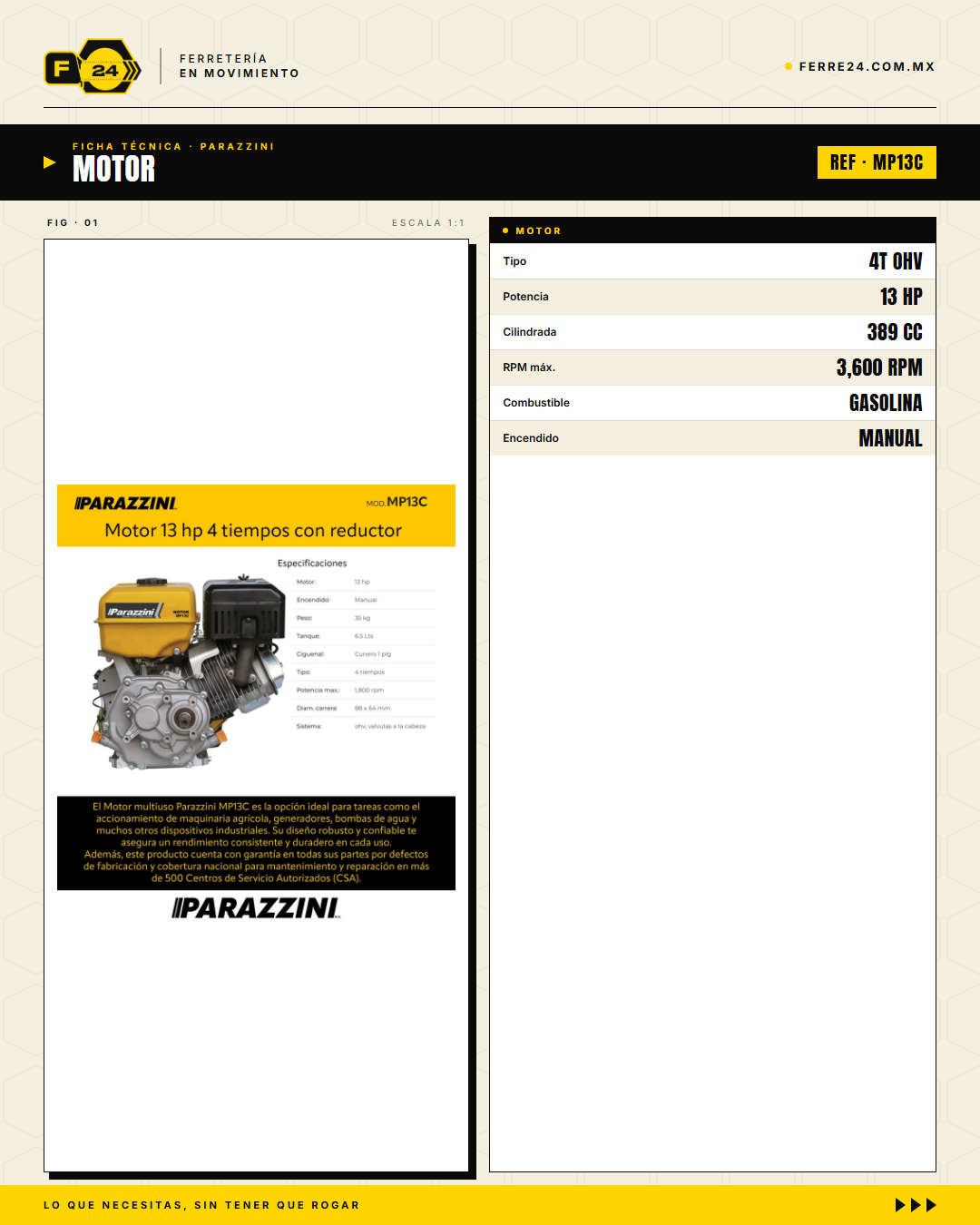This screenshot has height=1225, width=980.
Task: Click the triple arrow icon in footer
Action: (x=916, y=1205)
